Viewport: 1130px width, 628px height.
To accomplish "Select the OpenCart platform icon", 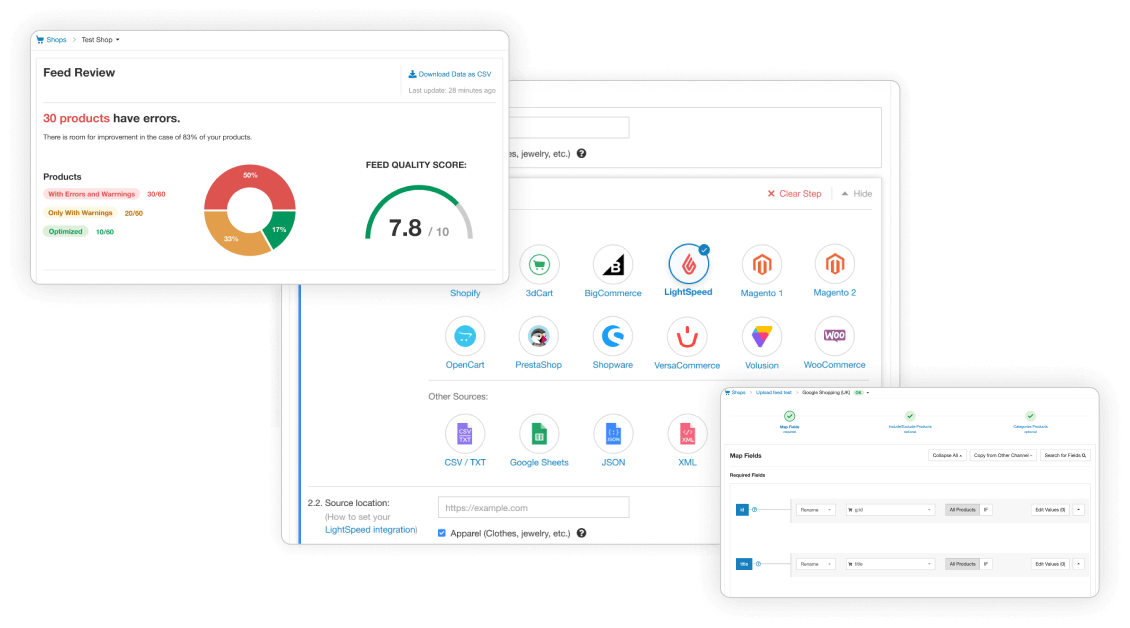I will coord(464,337).
